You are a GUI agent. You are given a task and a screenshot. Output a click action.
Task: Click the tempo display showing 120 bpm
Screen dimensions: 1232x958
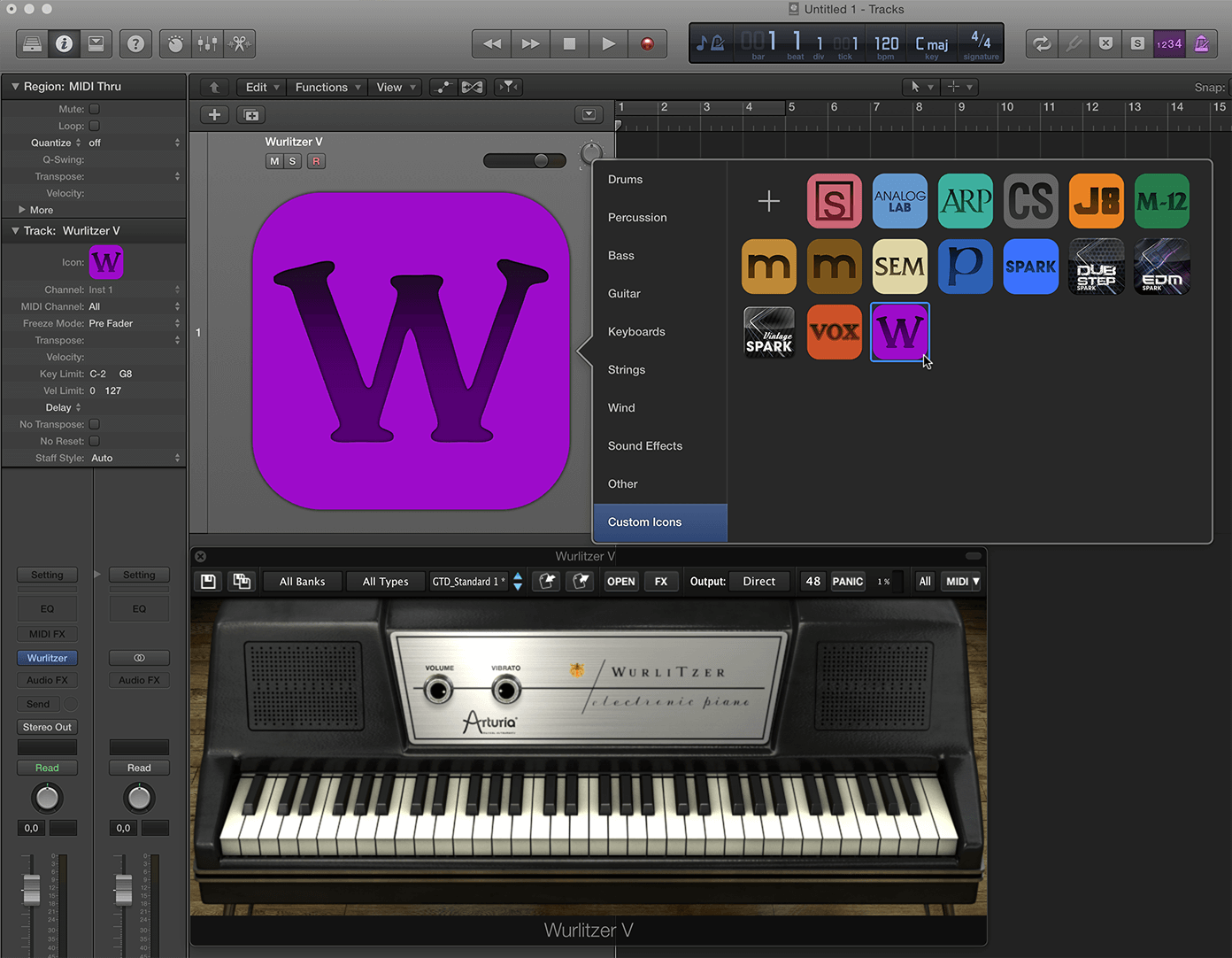point(886,43)
